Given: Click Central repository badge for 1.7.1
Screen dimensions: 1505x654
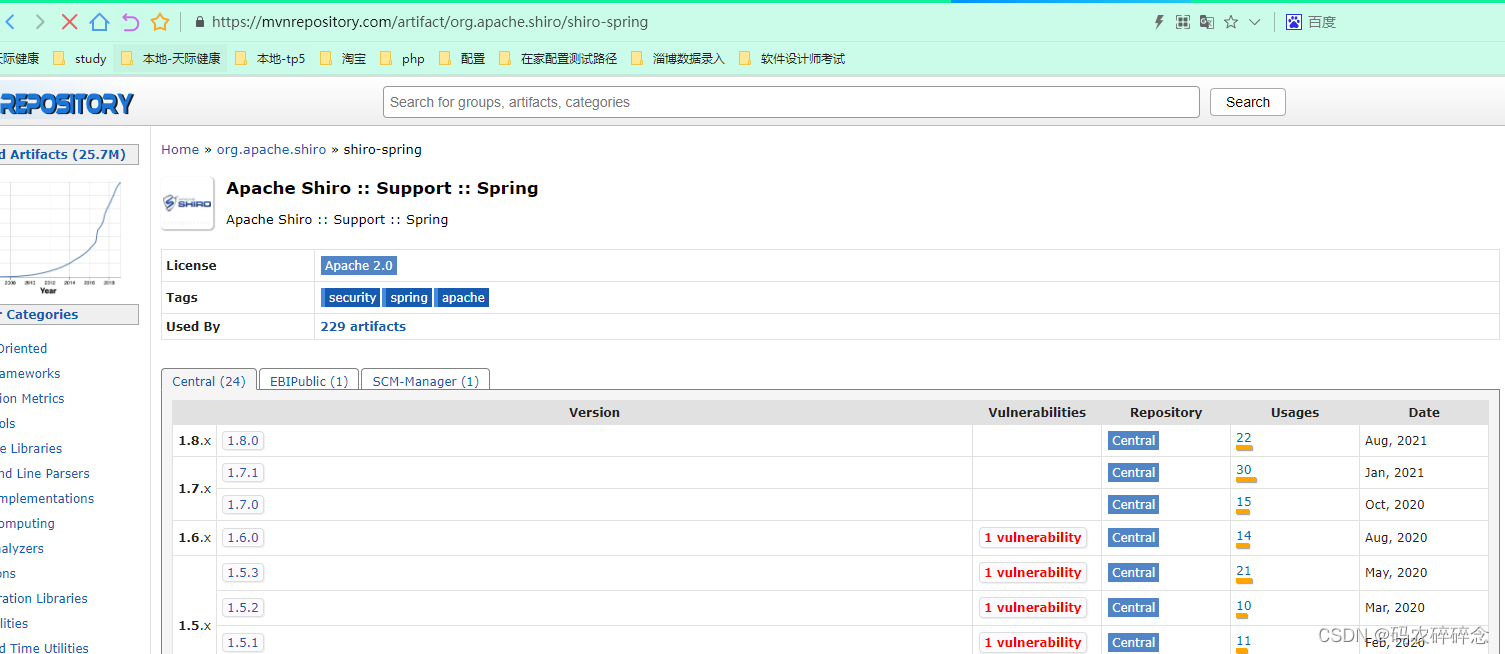Looking at the screenshot, I should (1133, 472).
